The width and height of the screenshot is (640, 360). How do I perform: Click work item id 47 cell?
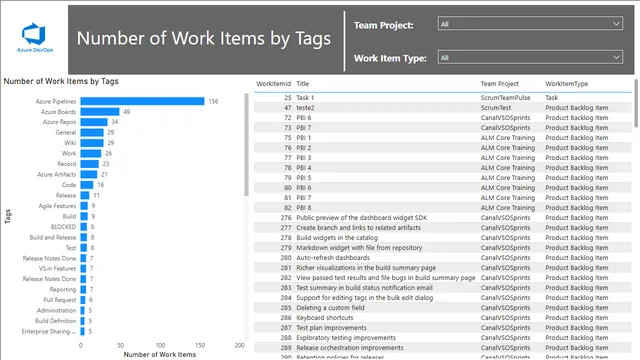point(288,108)
